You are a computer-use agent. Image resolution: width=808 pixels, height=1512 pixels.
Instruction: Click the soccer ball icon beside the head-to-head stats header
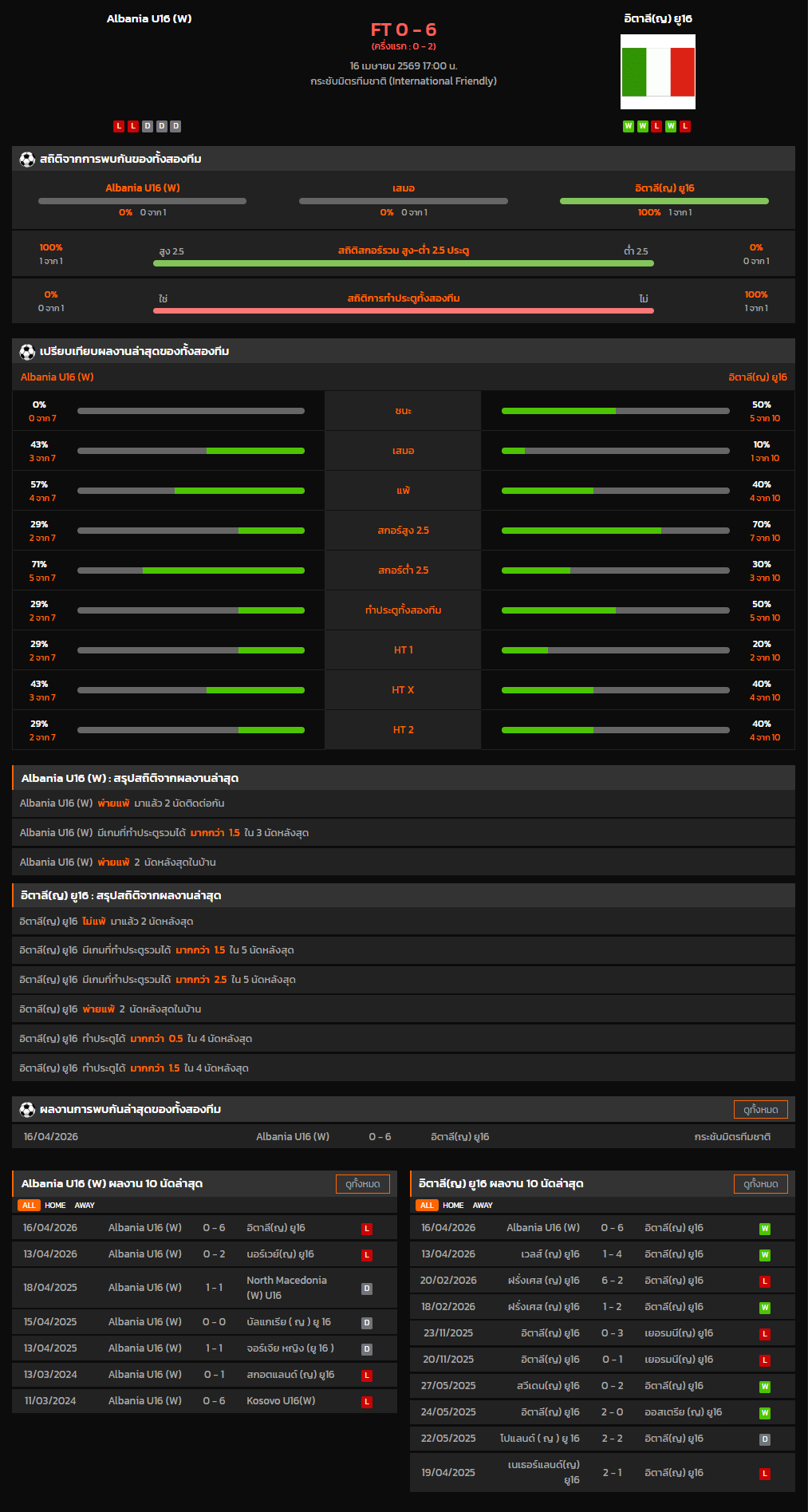click(x=27, y=160)
